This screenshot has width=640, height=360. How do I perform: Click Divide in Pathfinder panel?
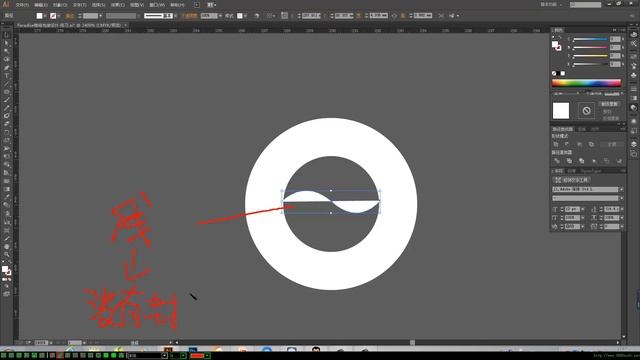point(557,161)
